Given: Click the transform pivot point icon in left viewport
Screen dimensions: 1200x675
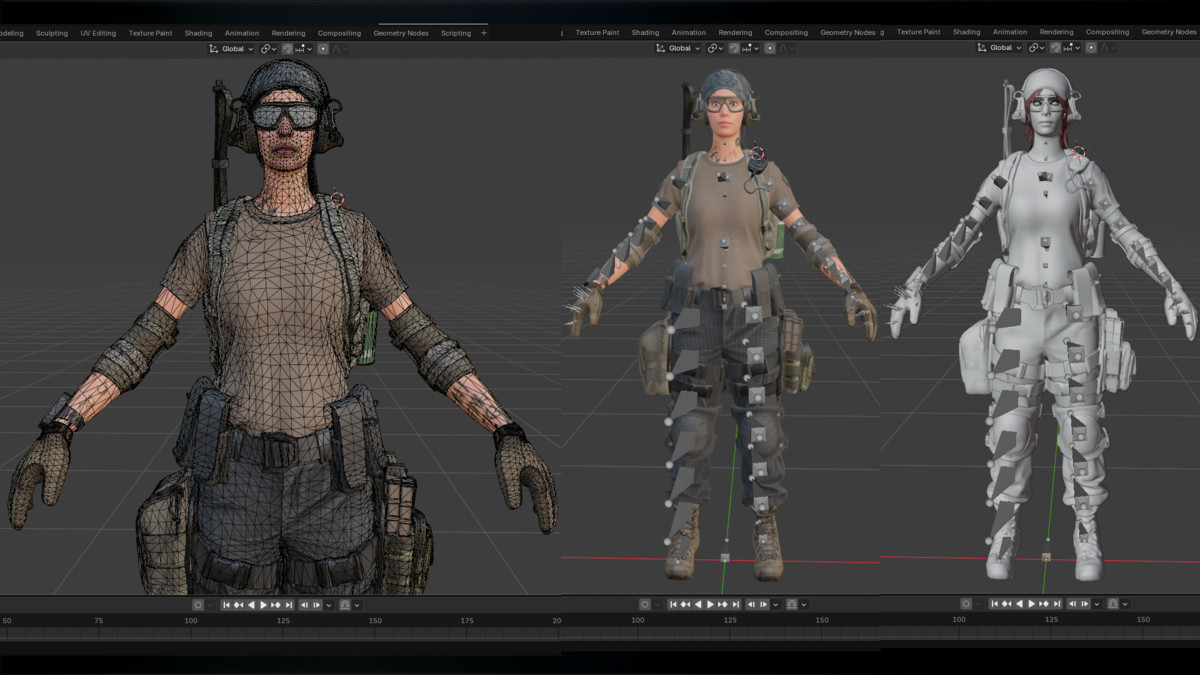Looking at the screenshot, I should (268, 49).
